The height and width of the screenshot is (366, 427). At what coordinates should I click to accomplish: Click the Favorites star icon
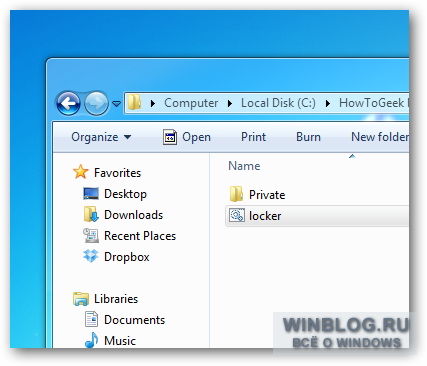click(81, 172)
